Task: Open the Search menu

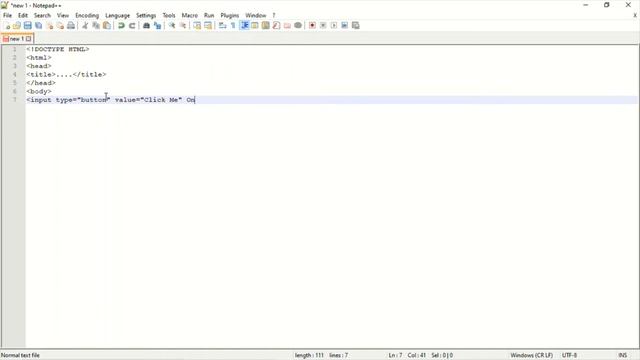Action: [42, 16]
